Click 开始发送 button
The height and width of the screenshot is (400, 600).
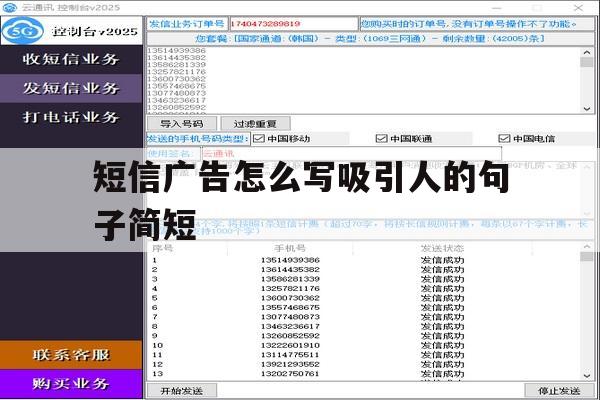[182, 391]
